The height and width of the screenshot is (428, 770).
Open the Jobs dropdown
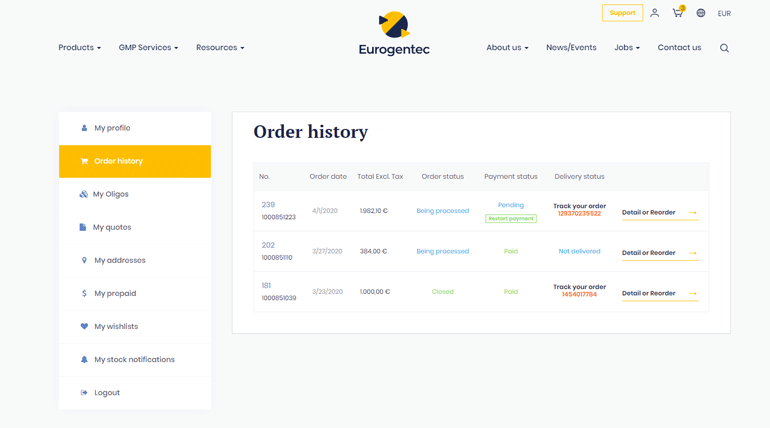(627, 48)
